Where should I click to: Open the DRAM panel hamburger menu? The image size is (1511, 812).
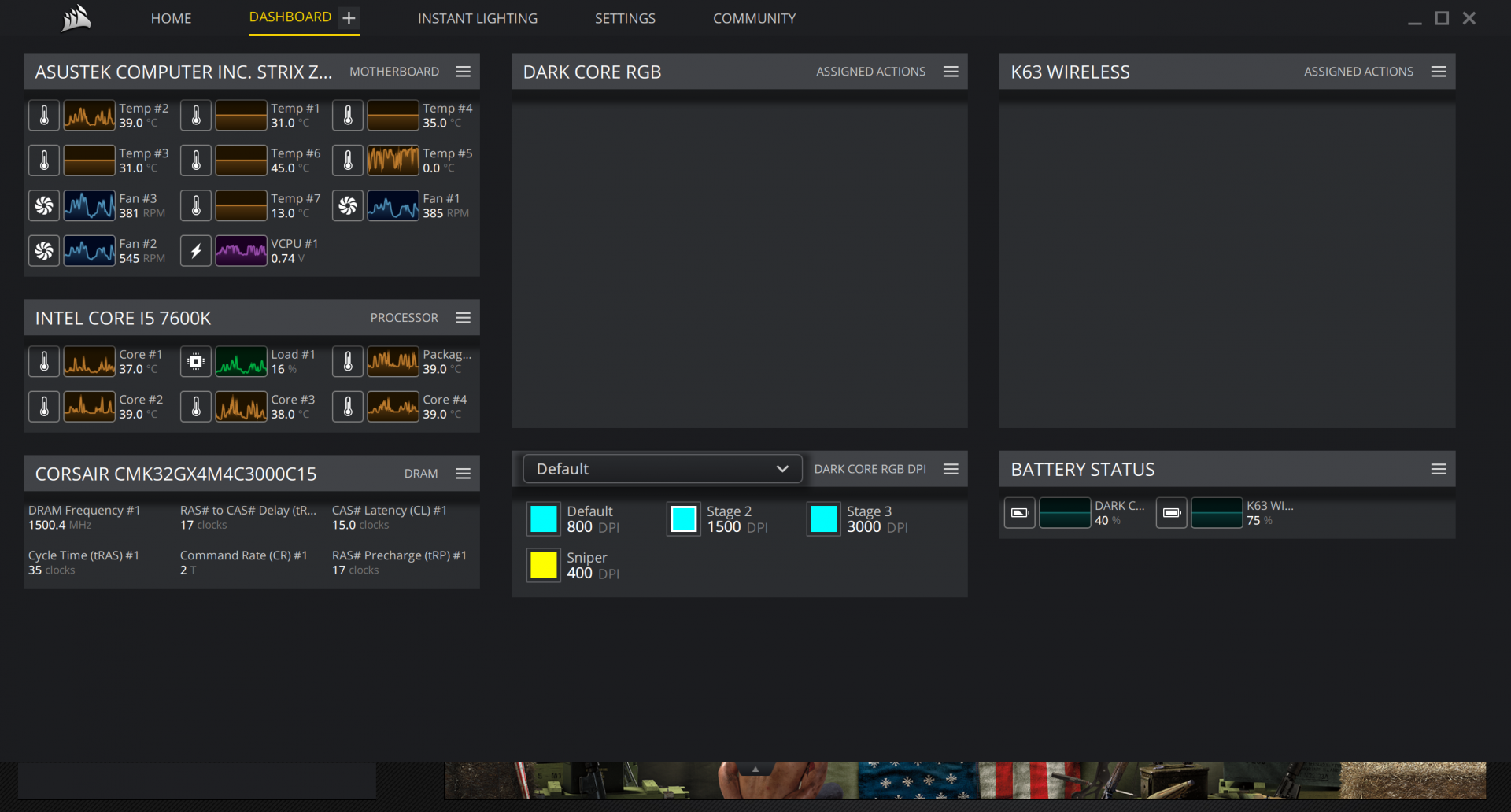tap(463, 474)
